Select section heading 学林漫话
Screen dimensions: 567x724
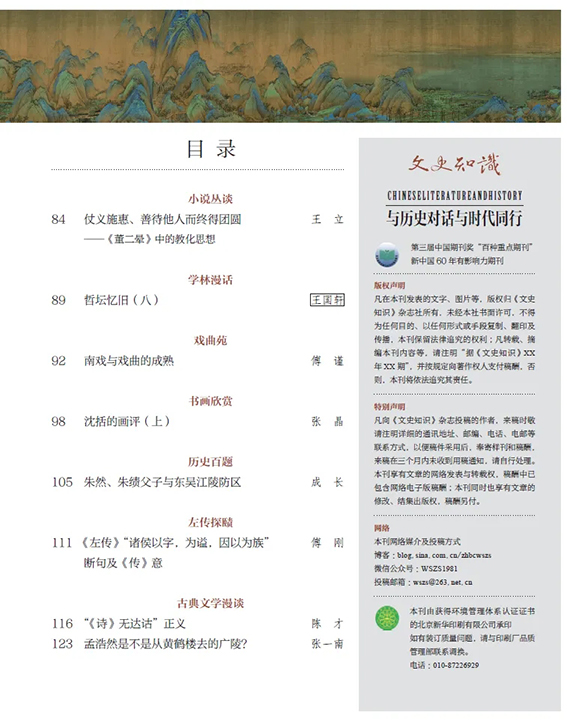[211, 280]
